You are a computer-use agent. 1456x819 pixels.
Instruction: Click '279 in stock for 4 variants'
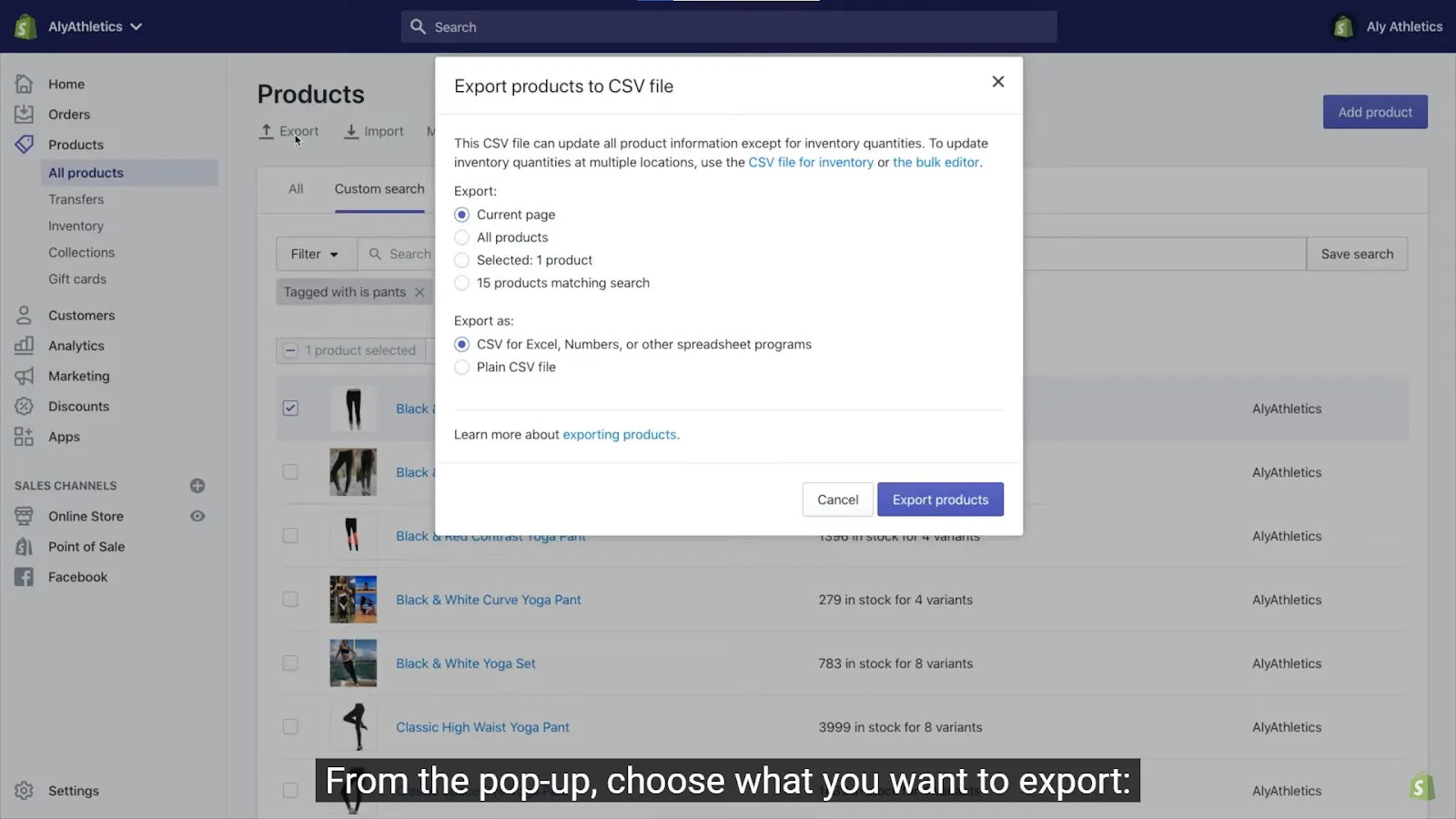click(x=895, y=600)
